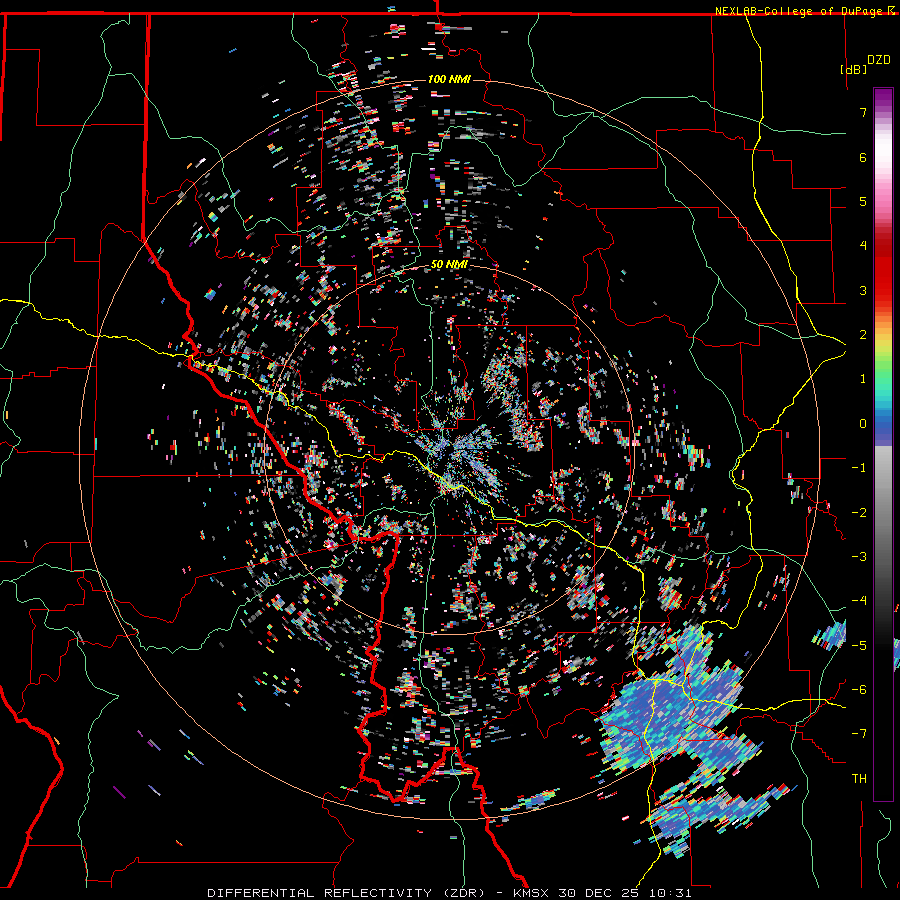
Task: Click the -1 tick label on scale
Action: (859, 468)
